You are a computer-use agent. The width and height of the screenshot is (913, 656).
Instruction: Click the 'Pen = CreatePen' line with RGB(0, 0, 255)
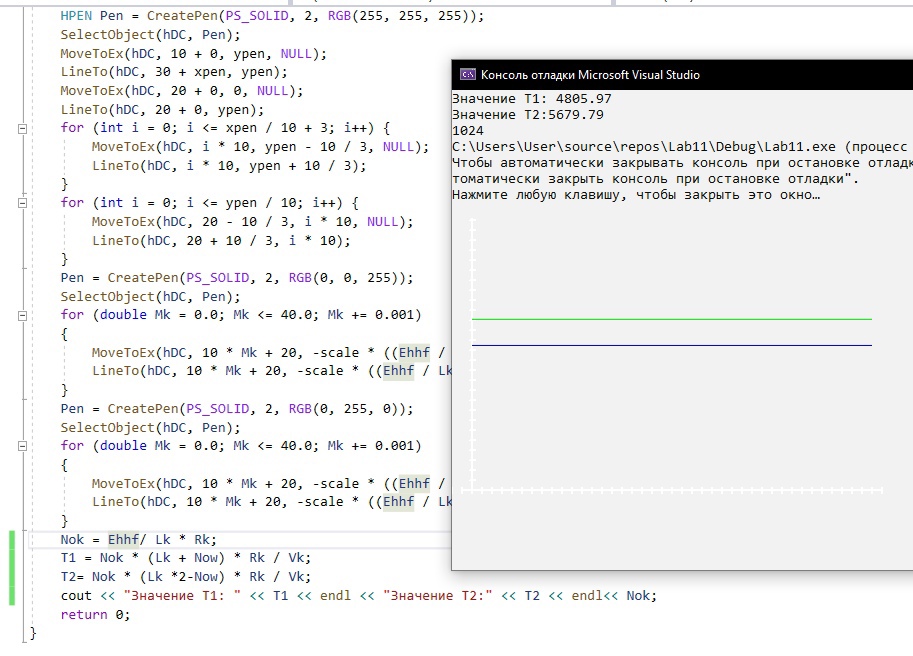click(x=237, y=278)
